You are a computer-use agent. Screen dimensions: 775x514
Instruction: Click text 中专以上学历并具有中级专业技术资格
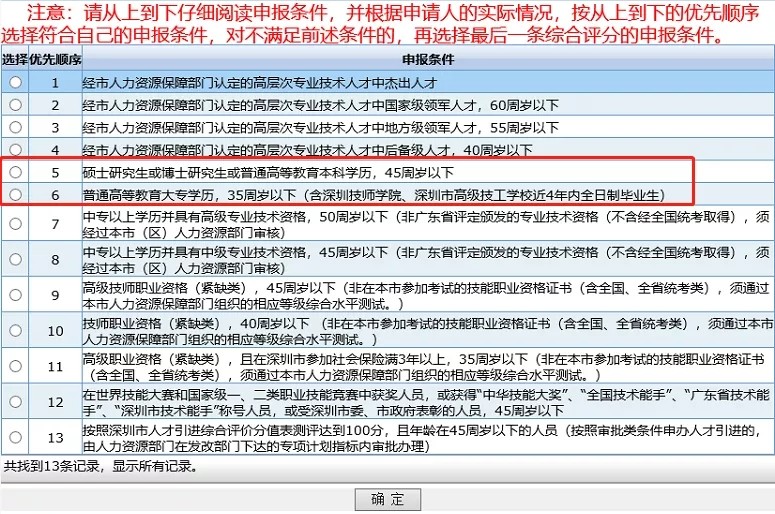click(194, 252)
